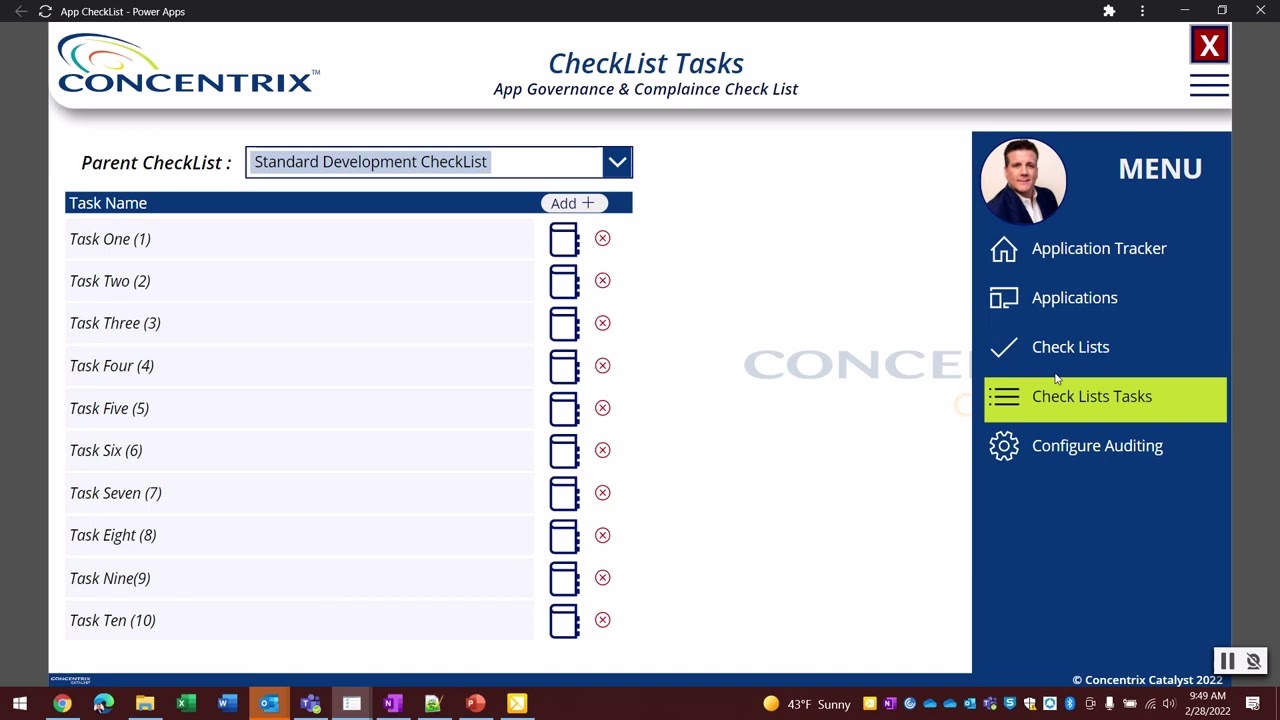Open notebook icon for Task Five (5)
The width and height of the screenshot is (1280, 720).
coord(564,409)
